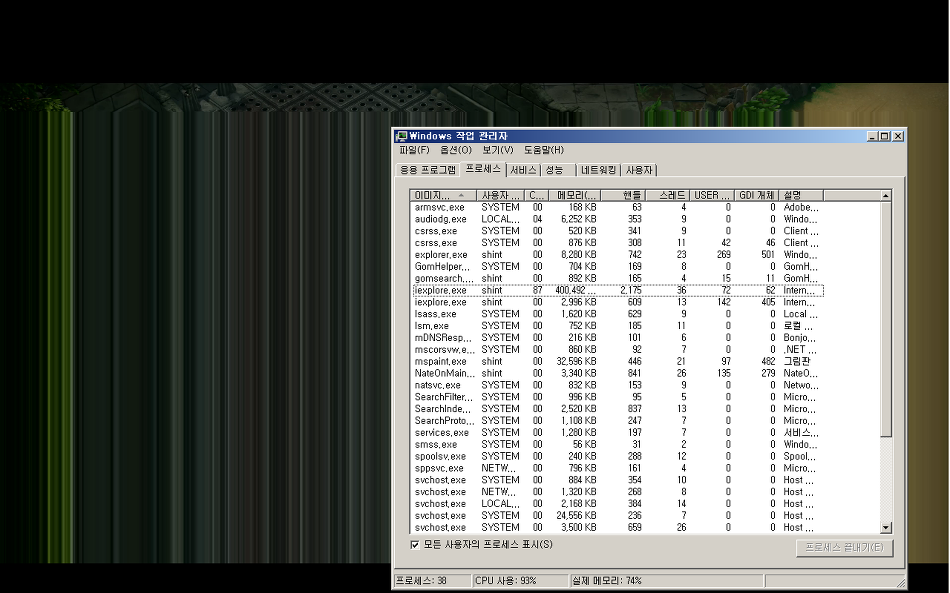Open the 옵션(O) menu
This screenshot has width=950, height=593.
456,150
